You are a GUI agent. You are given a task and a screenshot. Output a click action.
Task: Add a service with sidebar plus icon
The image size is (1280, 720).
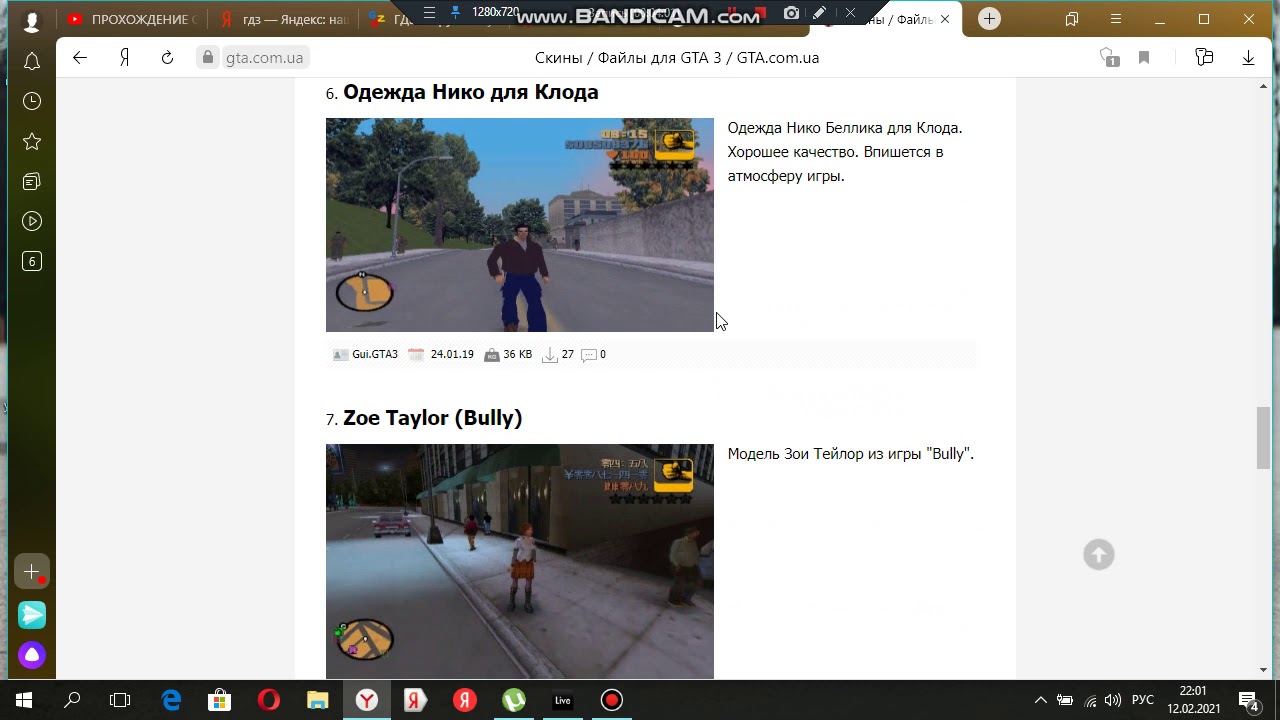tap(32, 571)
